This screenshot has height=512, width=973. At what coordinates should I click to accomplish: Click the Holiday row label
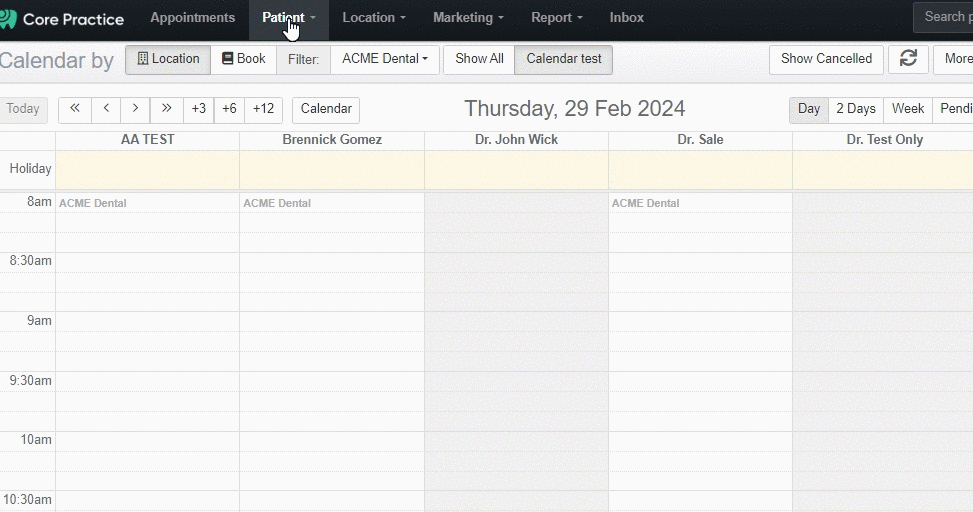[30, 169]
